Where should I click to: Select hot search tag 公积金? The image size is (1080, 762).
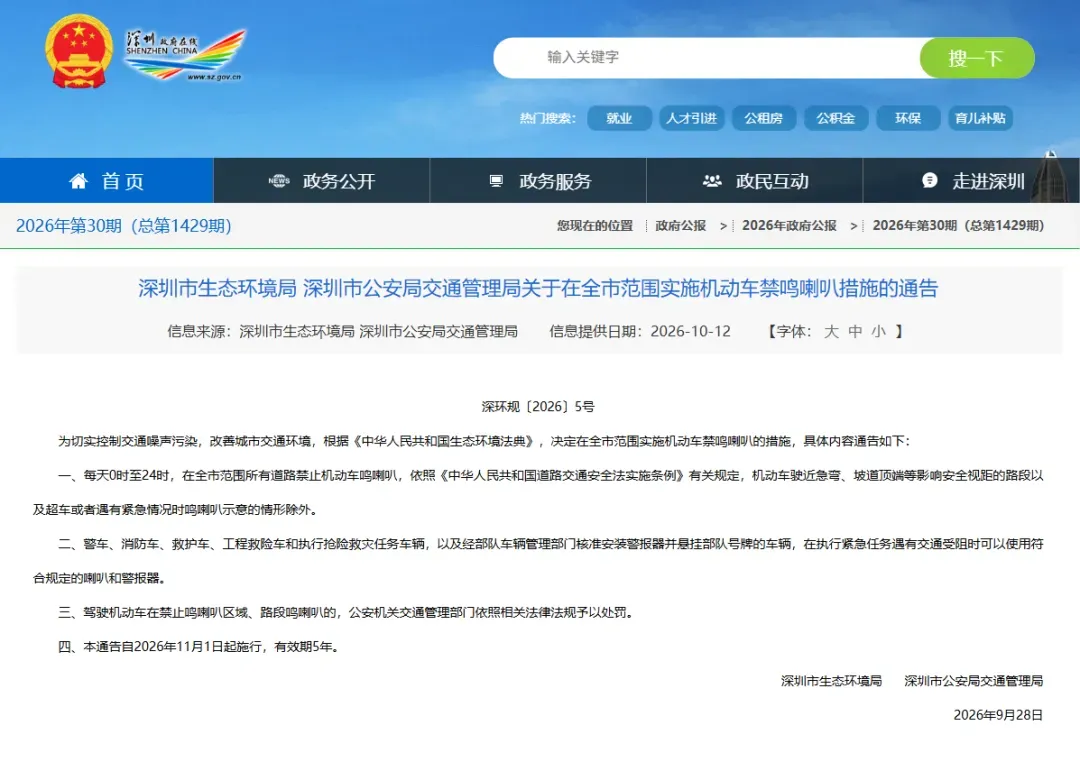[836, 119]
